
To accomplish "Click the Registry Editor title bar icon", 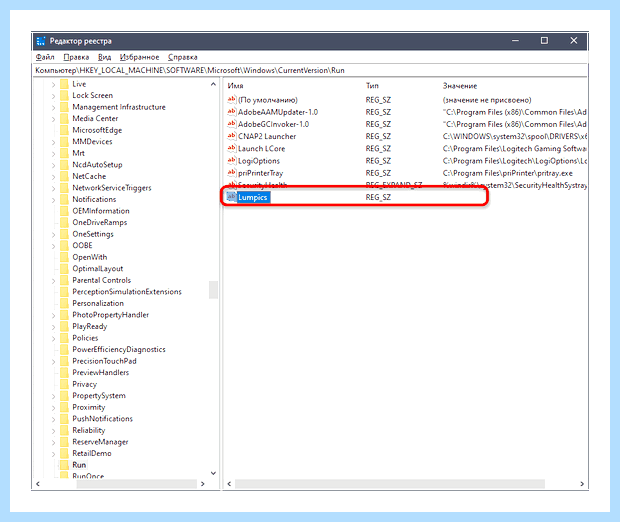I will click(x=41, y=41).
